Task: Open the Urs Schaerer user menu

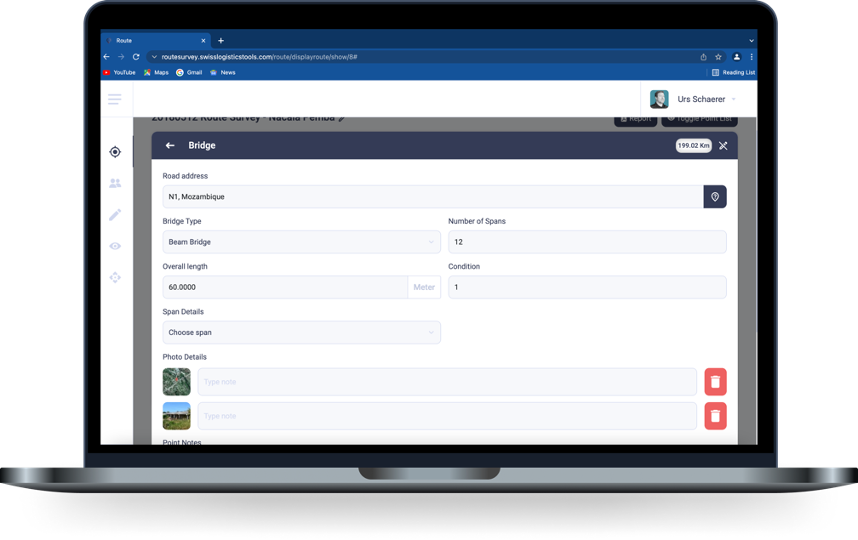Action: click(x=693, y=99)
